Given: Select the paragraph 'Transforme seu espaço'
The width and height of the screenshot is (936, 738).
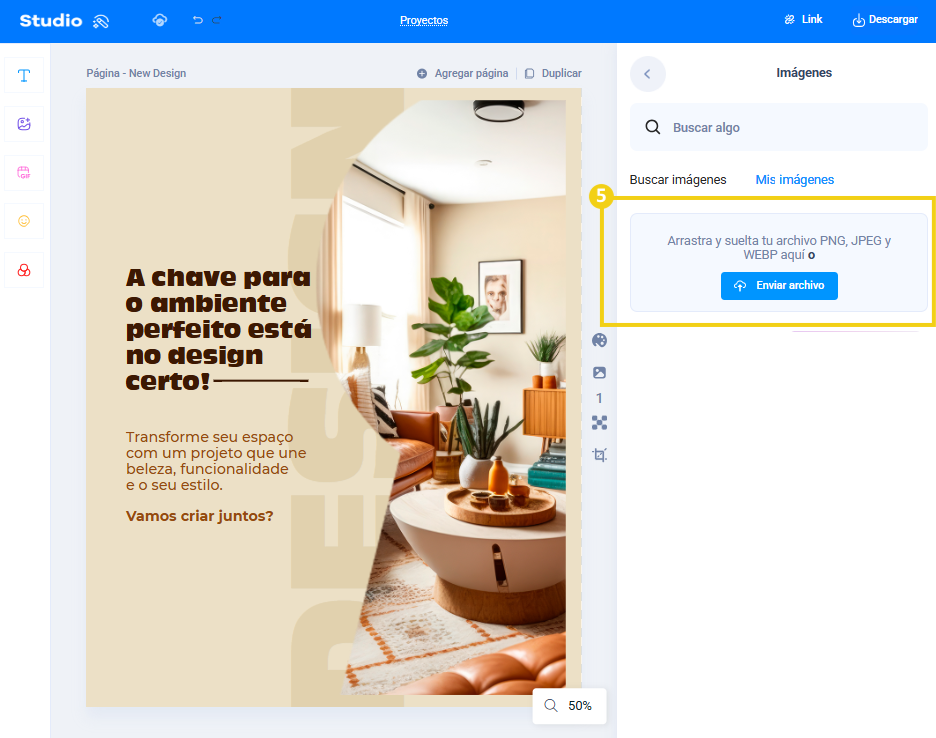Looking at the screenshot, I should coord(216,461).
